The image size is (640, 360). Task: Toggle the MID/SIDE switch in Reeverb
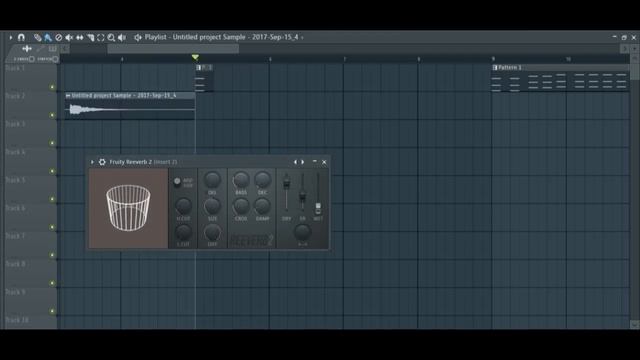(x=177, y=181)
